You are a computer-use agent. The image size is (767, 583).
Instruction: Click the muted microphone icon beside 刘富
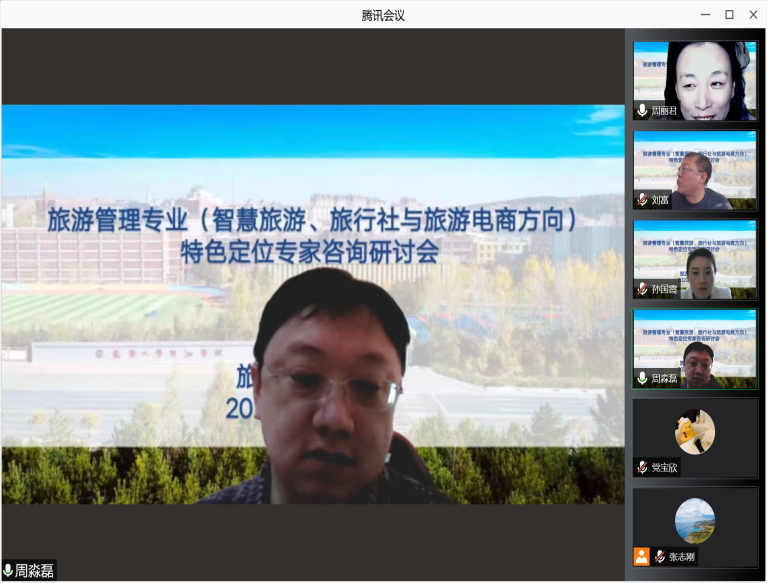pos(642,200)
